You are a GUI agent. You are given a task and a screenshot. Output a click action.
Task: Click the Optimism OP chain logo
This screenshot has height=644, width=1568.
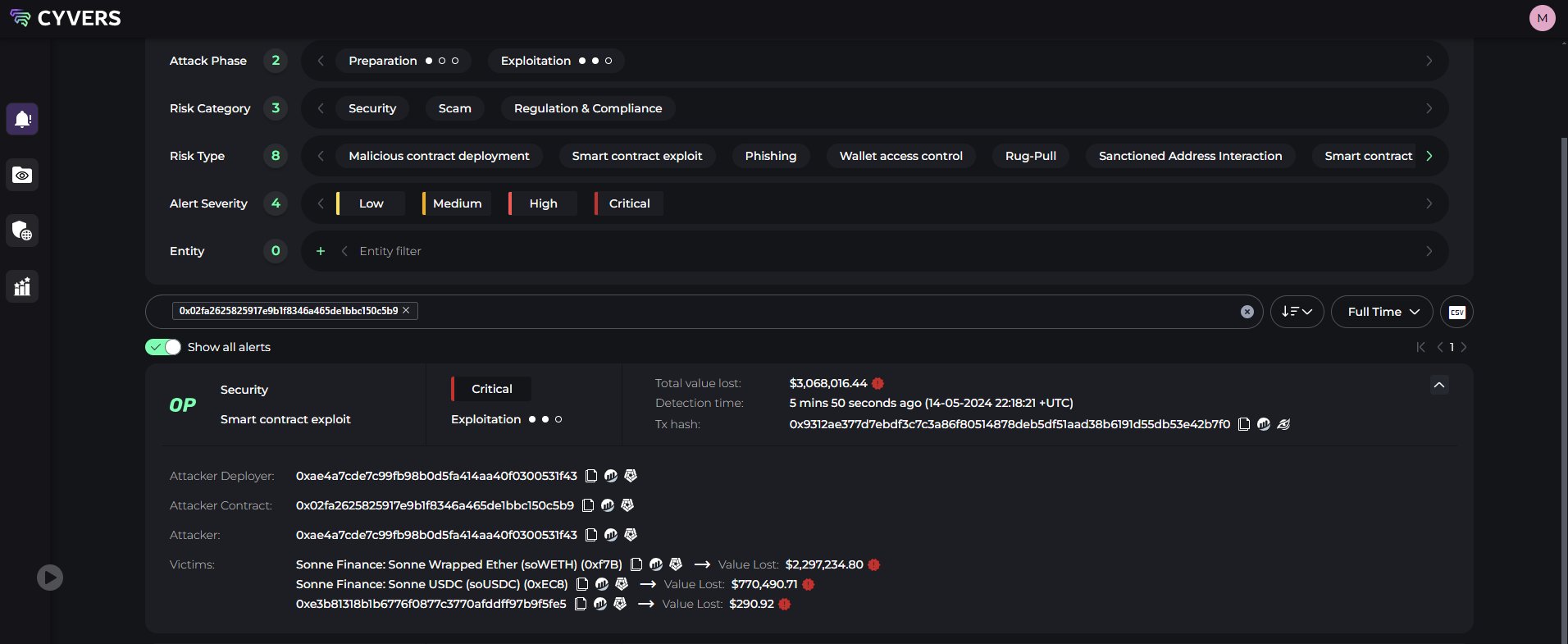coord(182,404)
